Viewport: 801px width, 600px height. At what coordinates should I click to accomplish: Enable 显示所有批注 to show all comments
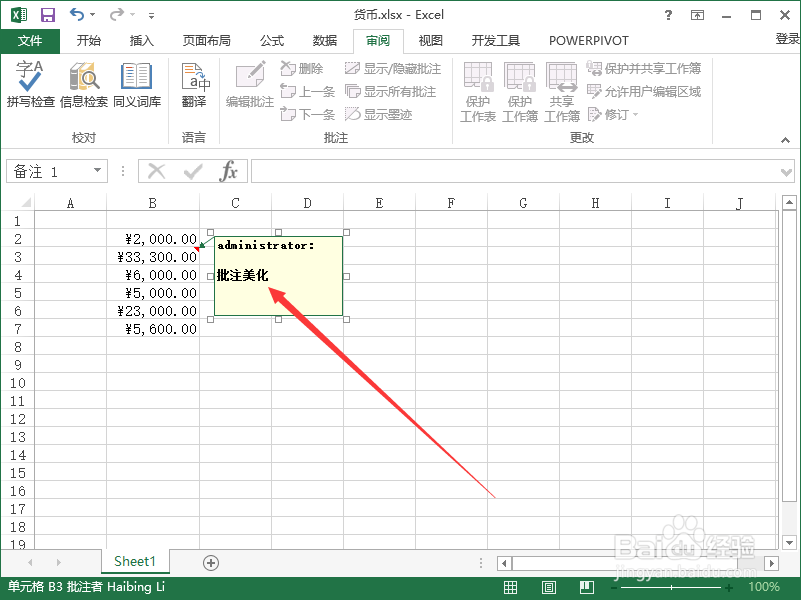point(392,90)
